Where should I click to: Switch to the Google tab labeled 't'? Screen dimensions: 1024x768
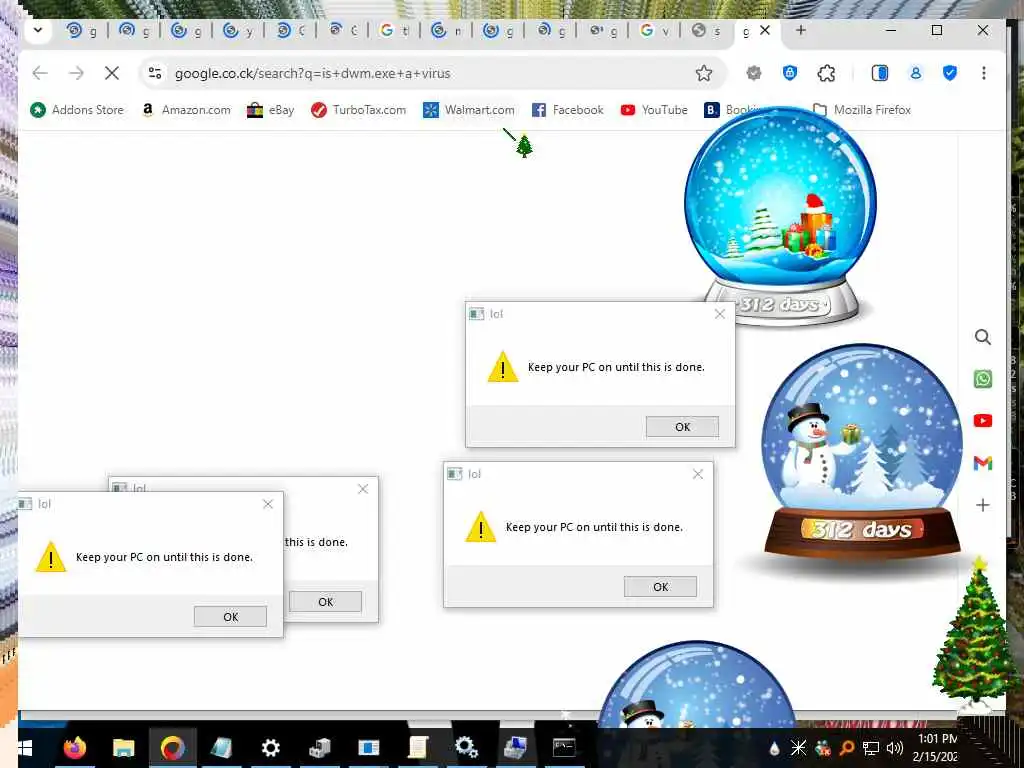coord(394,30)
